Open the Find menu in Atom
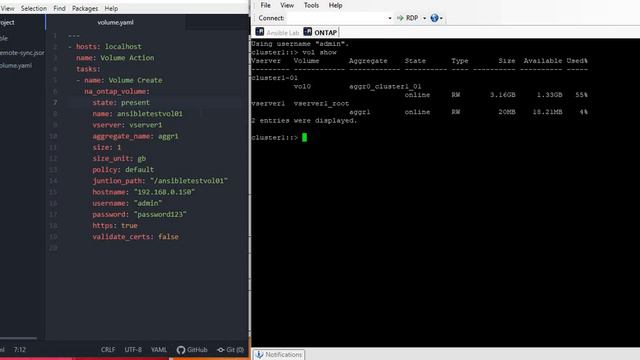The image size is (640, 360). click(x=59, y=8)
